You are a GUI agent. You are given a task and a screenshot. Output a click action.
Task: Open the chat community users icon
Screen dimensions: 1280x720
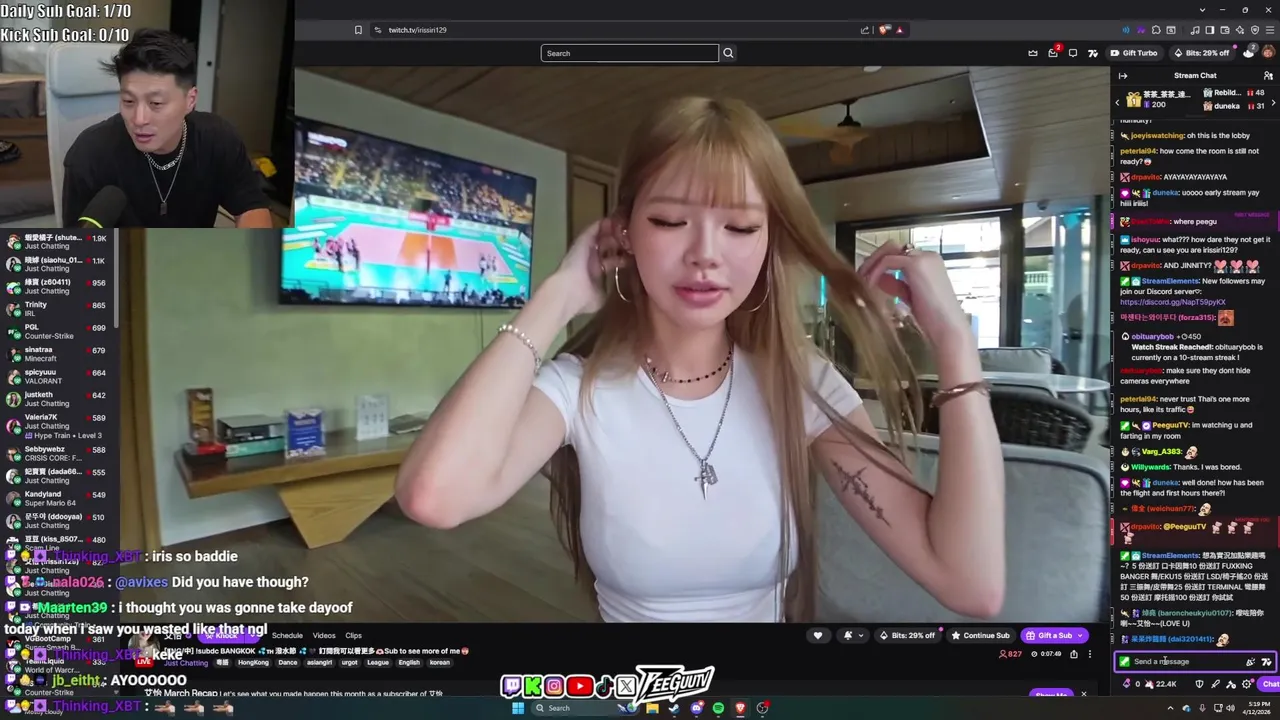pyautogui.click(x=1268, y=76)
